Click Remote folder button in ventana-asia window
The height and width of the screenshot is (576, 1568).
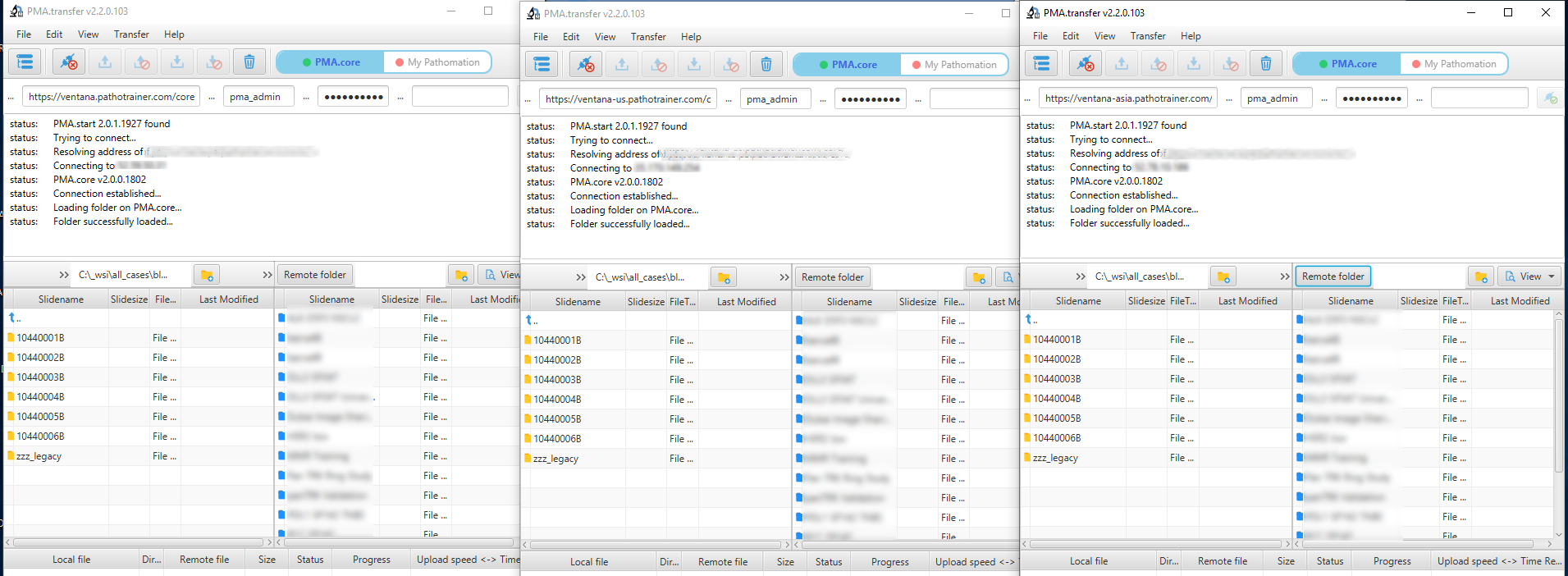tap(1333, 277)
